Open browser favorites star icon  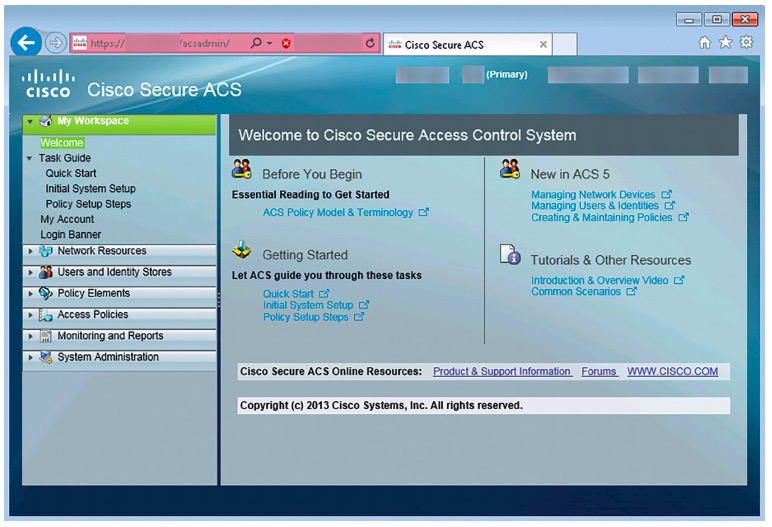pyautogui.click(x=725, y=43)
